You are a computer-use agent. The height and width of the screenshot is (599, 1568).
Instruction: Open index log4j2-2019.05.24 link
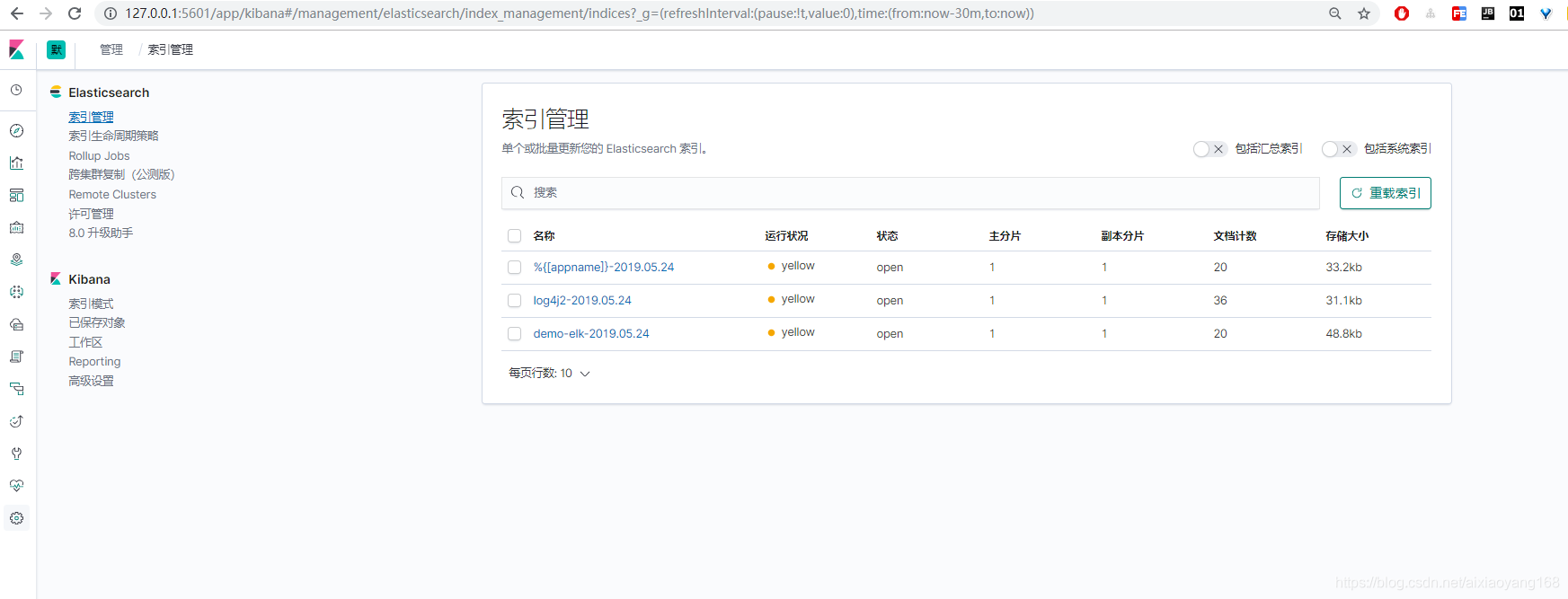(x=582, y=301)
